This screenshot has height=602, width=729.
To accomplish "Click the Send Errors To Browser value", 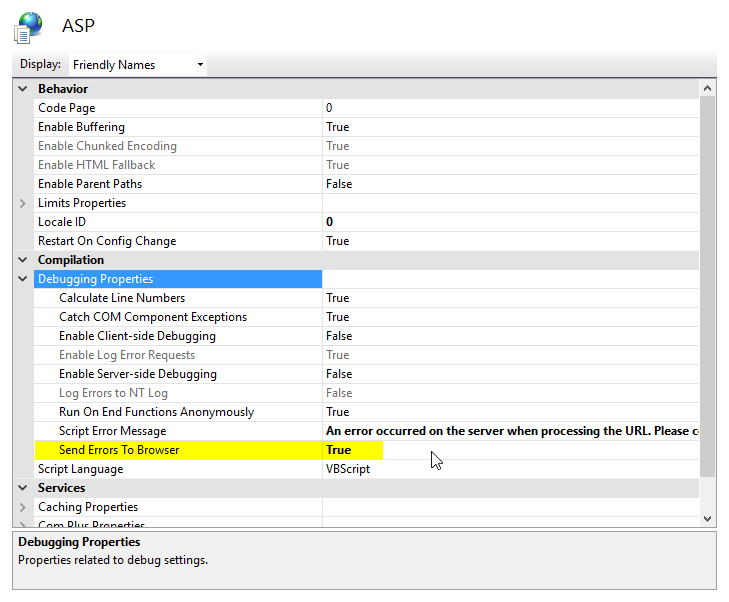I will 338,450.
